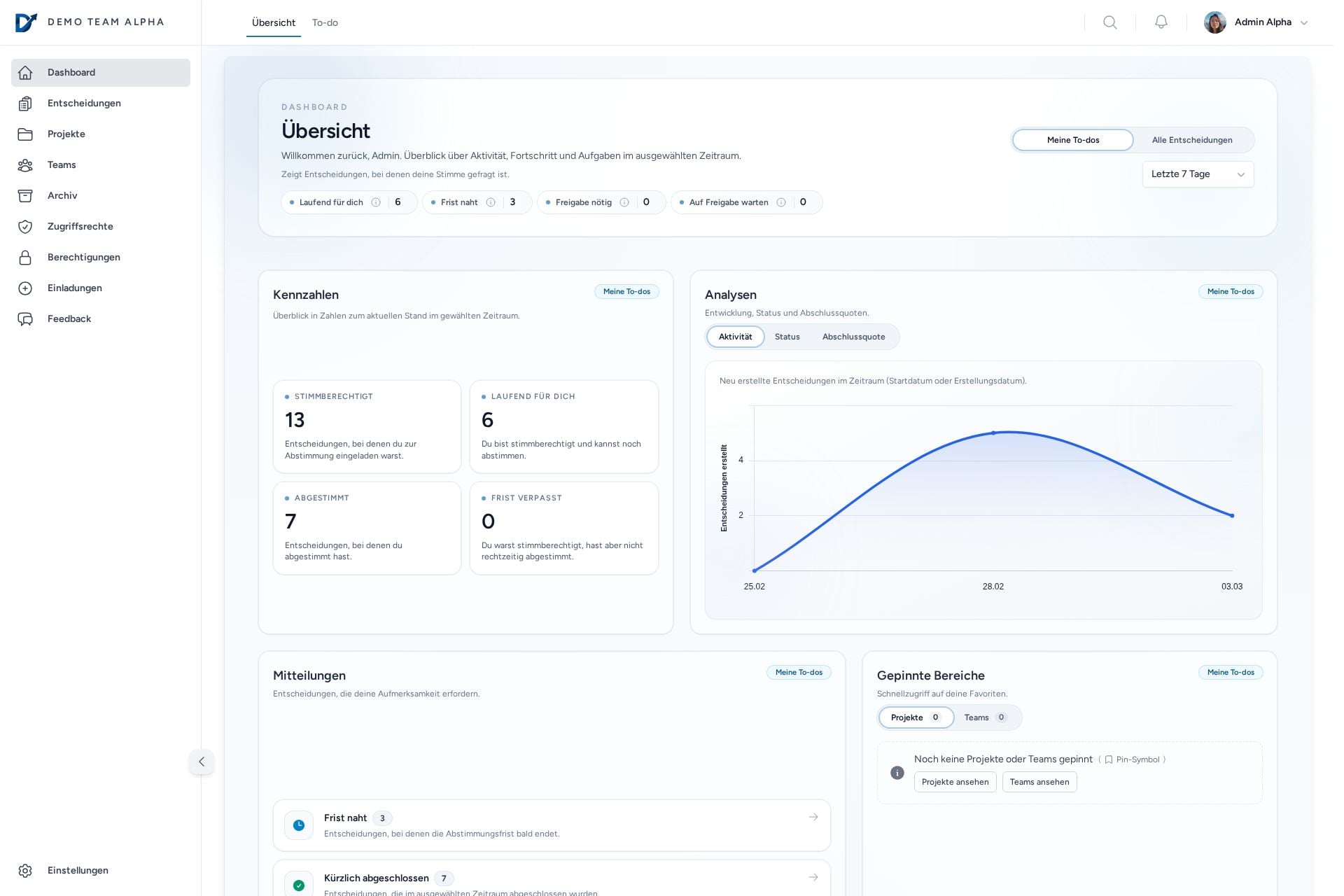Click info icon next to Frist naht

point(491,203)
